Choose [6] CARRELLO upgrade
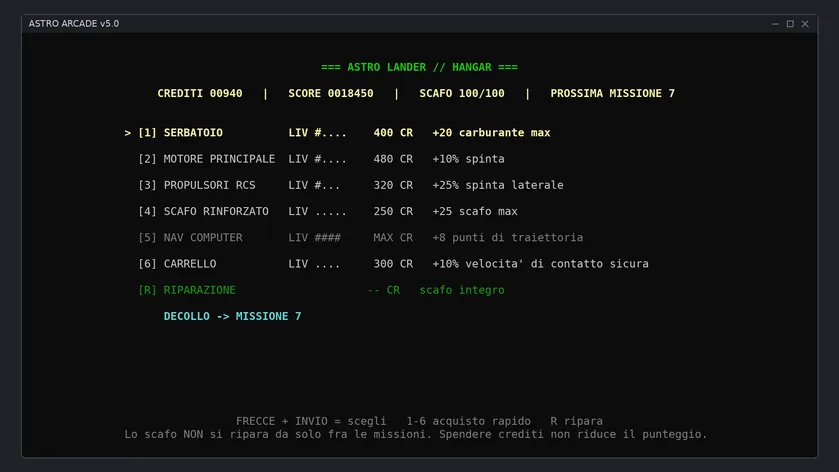Image resolution: width=839 pixels, height=472 pixels. pyautogui.click(x=393, y=264)
